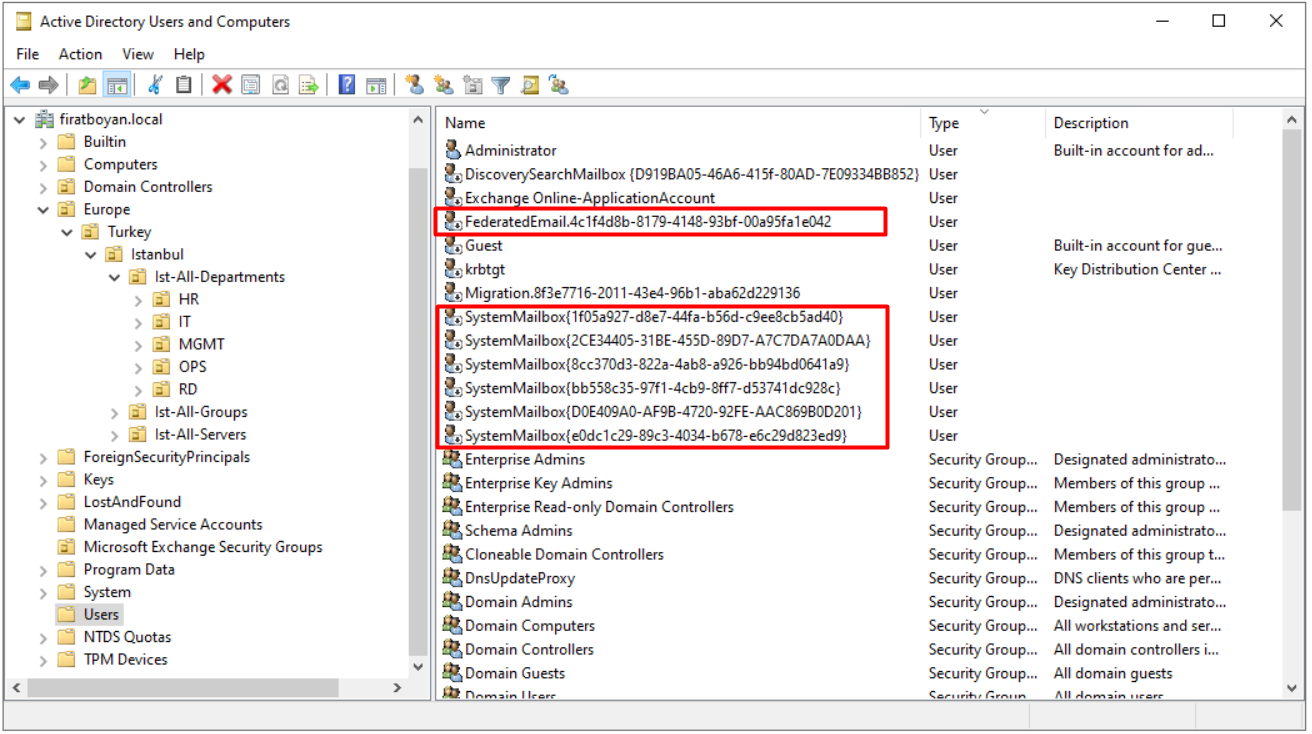Expand the Program Data node arrow
Image resolution: width=1312 pixels, height=734 pixels.
[x=43, y=569]
